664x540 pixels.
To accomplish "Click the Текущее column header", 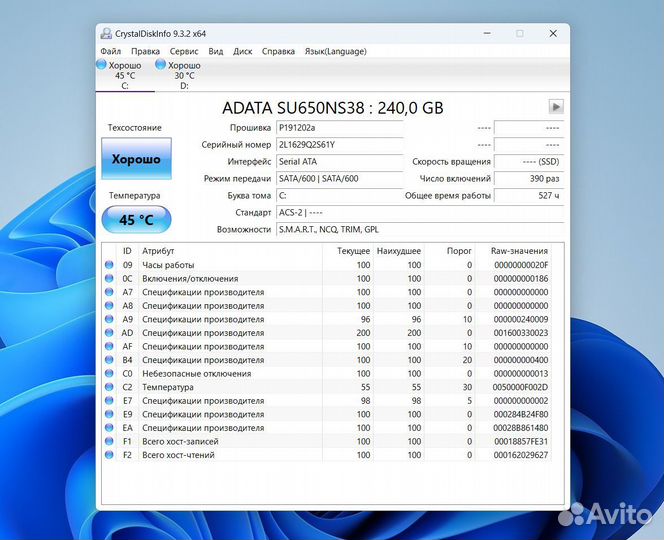I will click(348, 251).
